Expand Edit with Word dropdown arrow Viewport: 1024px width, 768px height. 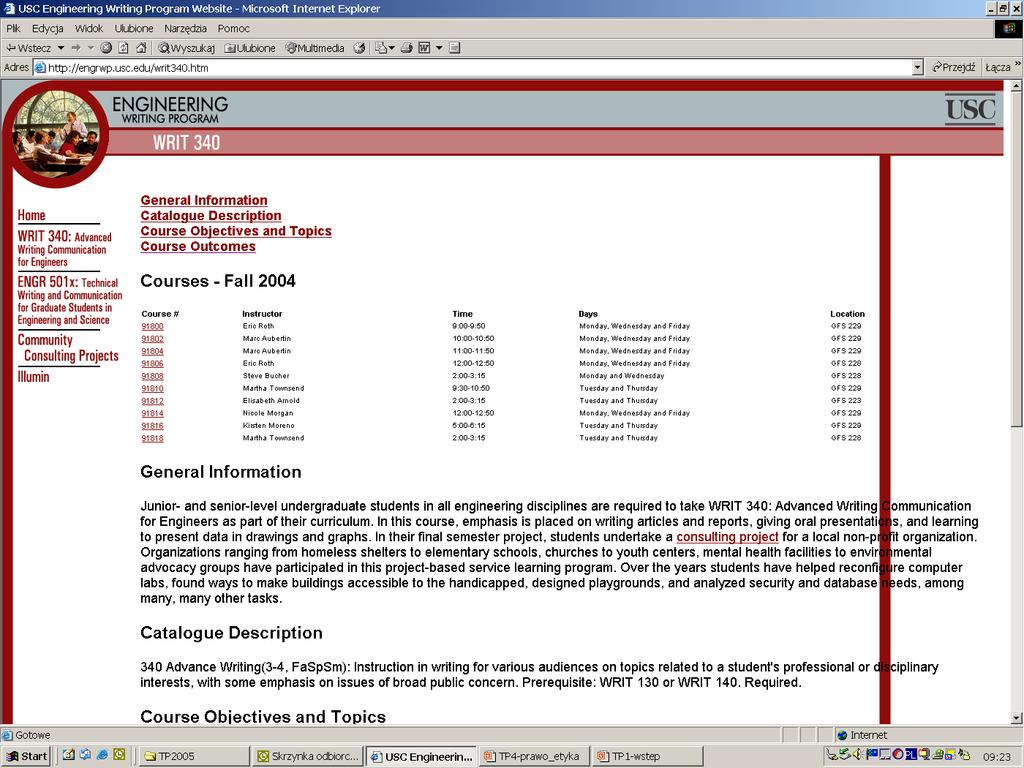[439, 48]
